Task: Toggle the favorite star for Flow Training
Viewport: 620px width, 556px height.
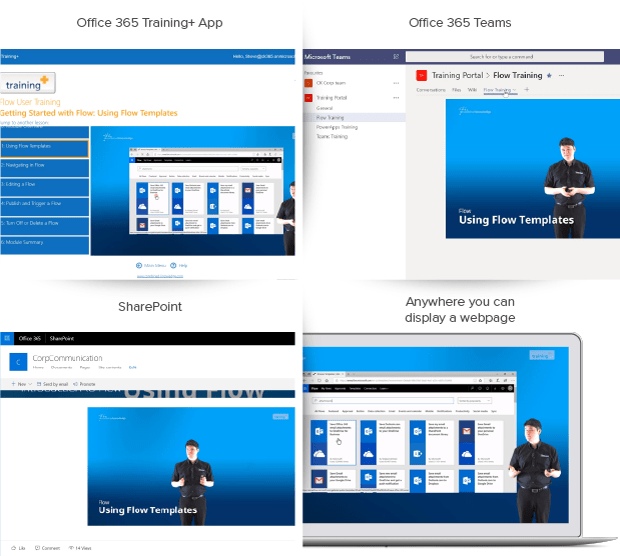Action: 549,76
